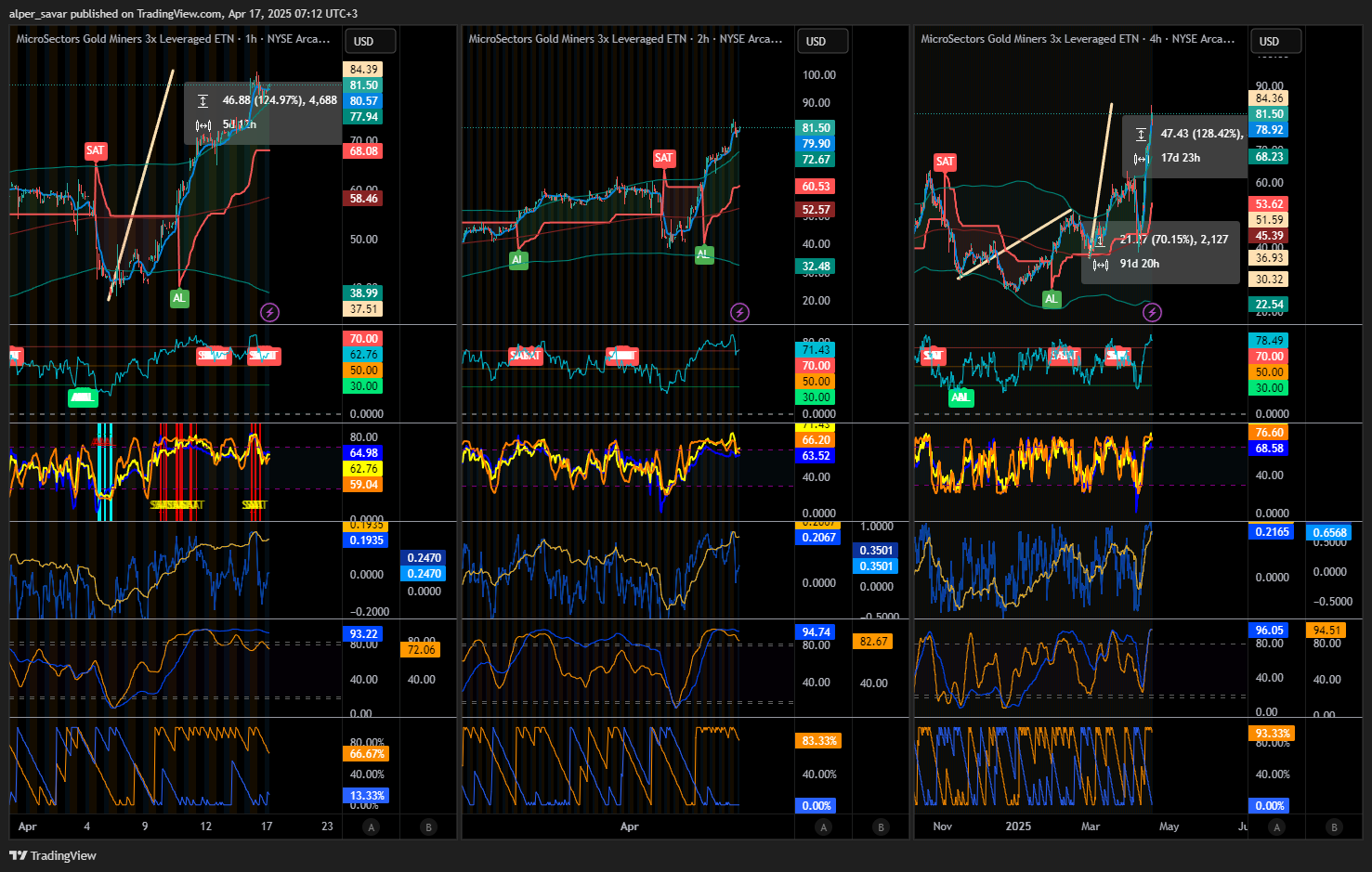The height and width of the screenshot is (872, 1372).
Task: Click the blue 13.33% Aroon value
Action: pyautogui.click(x=367, y=796)
